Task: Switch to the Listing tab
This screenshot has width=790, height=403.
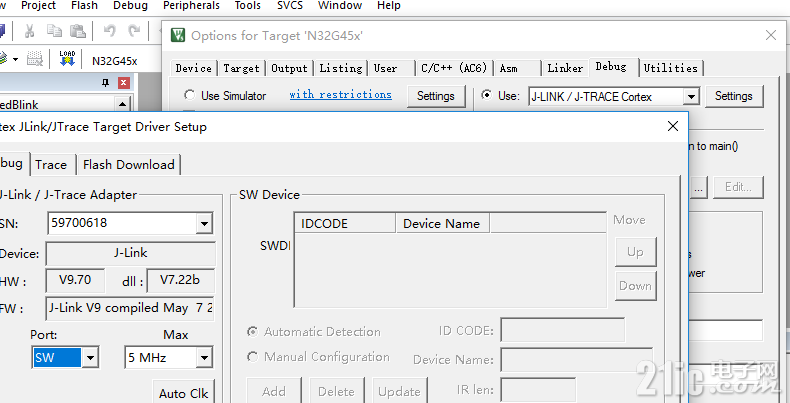Action: (341, 68)
